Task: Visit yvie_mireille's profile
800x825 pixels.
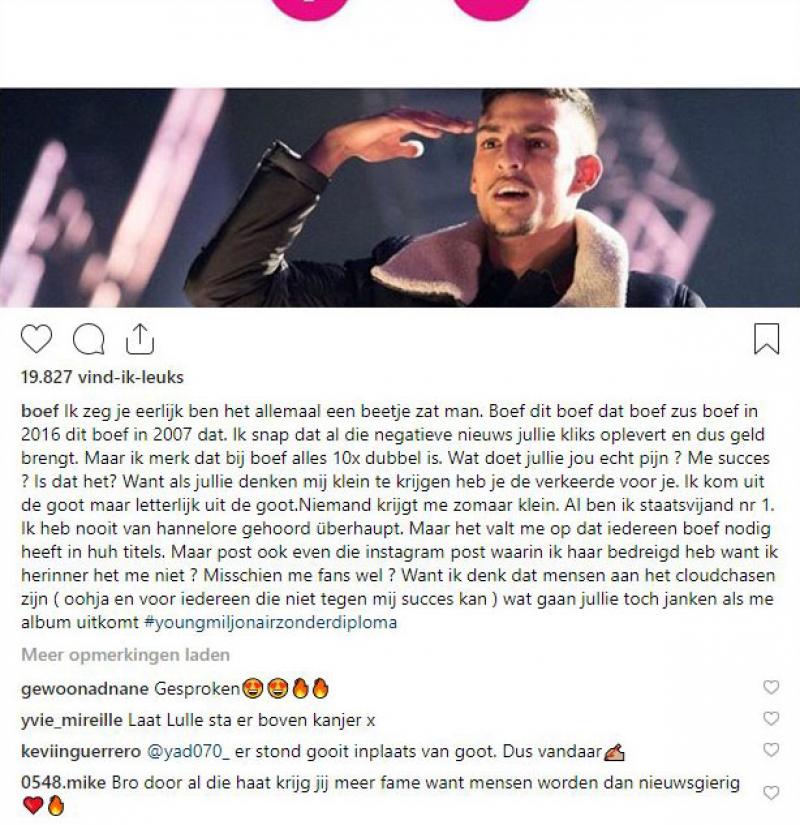Action: [72, 720]
